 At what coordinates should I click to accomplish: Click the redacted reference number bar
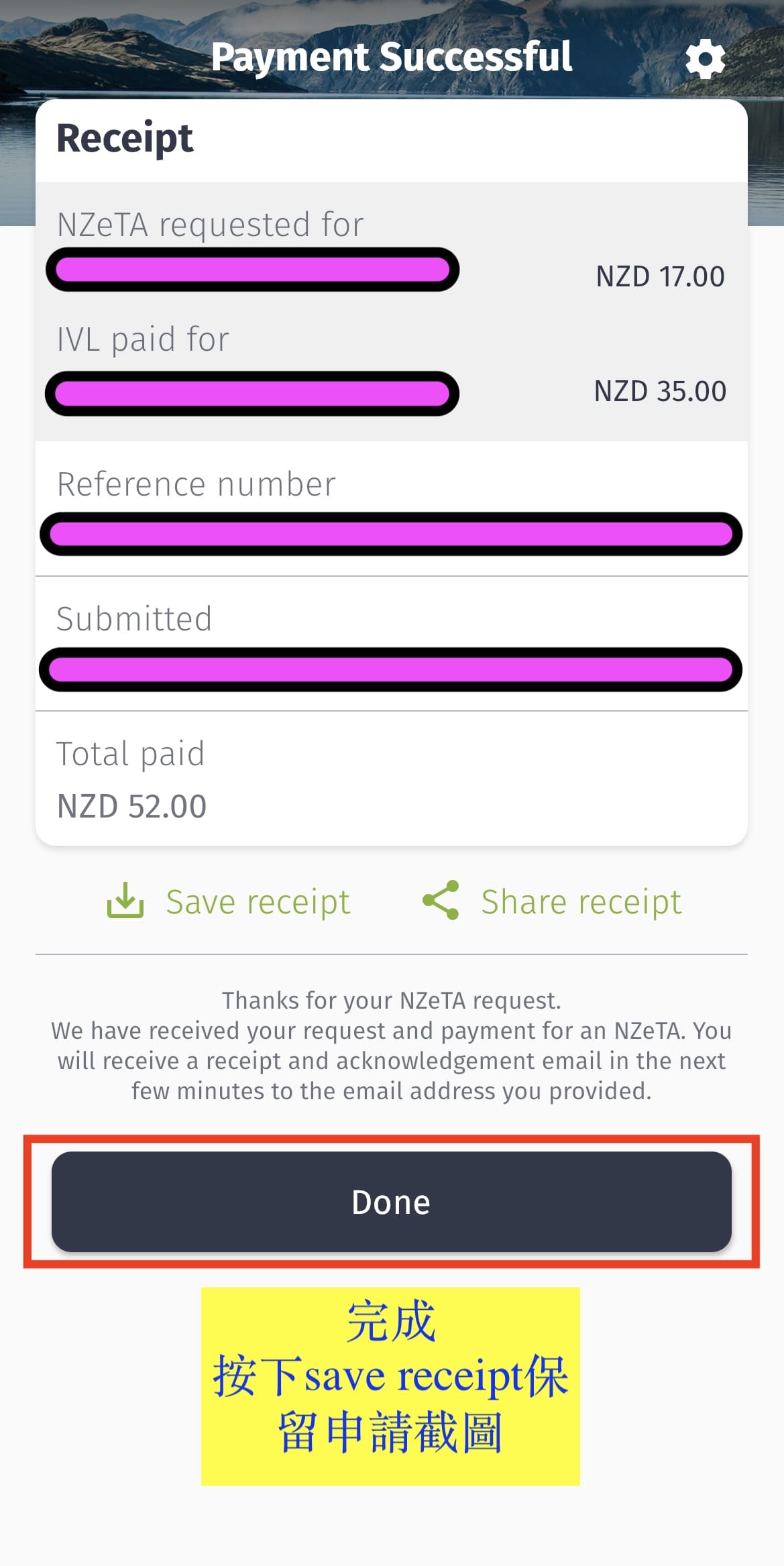point(391,535)
